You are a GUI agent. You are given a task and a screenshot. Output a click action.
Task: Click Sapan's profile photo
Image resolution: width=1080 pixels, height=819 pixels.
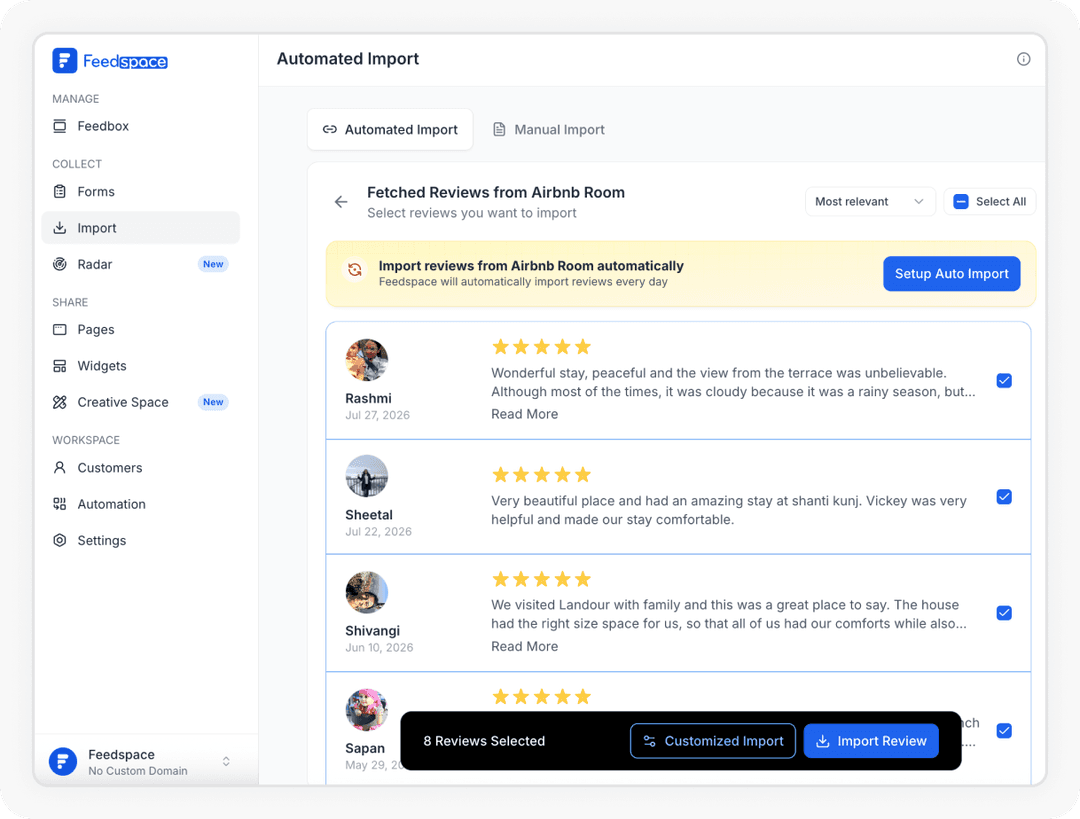click(366, 709)
